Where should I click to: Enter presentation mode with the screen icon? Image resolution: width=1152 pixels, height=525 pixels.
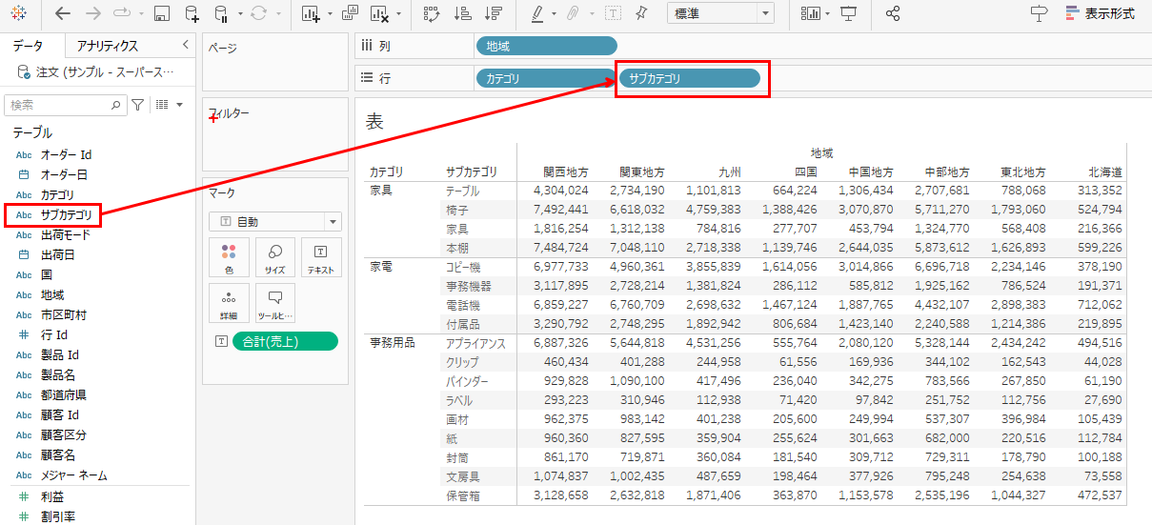[x=849, y=13]
